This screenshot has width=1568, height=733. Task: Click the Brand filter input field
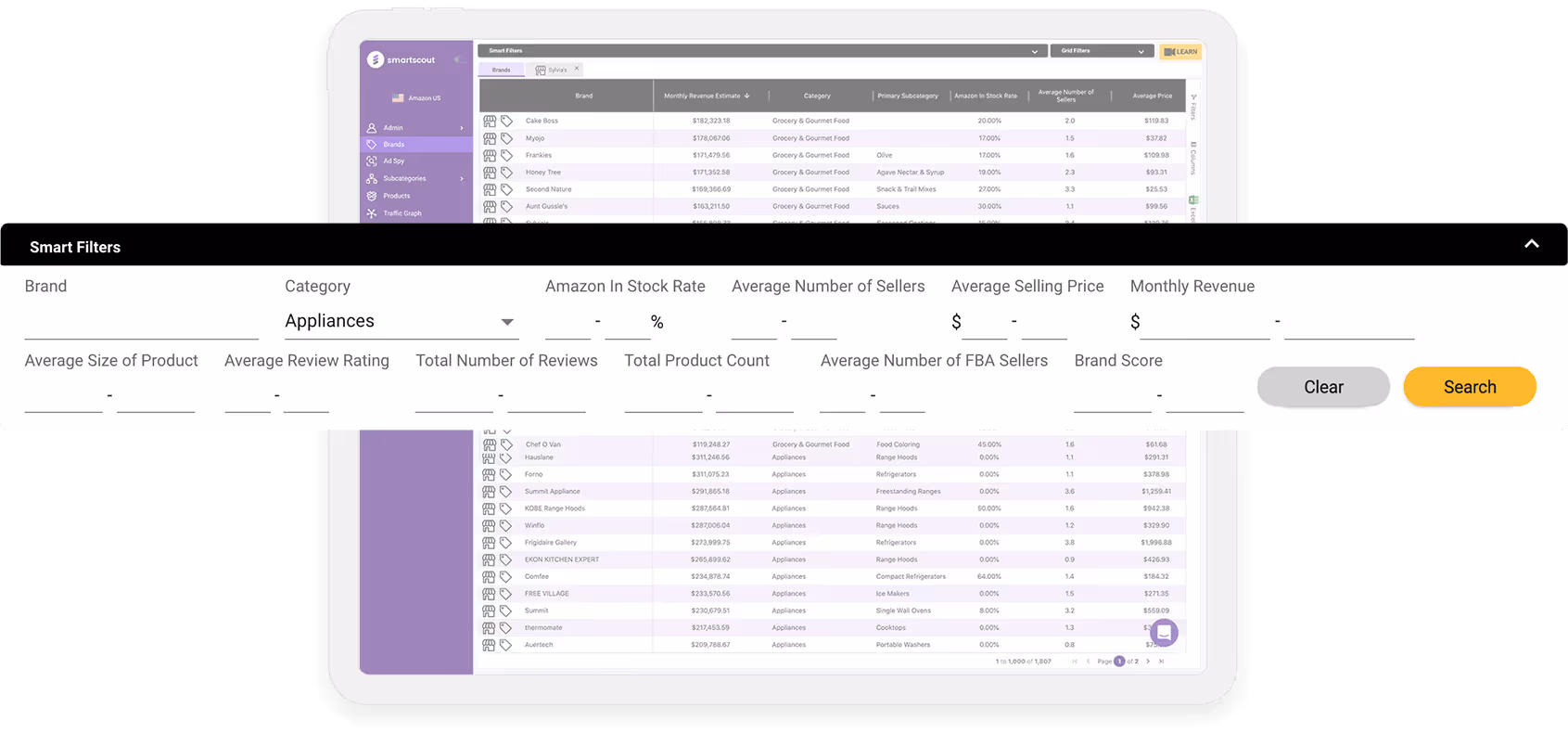pyautogui.click(x=141, y=322)
